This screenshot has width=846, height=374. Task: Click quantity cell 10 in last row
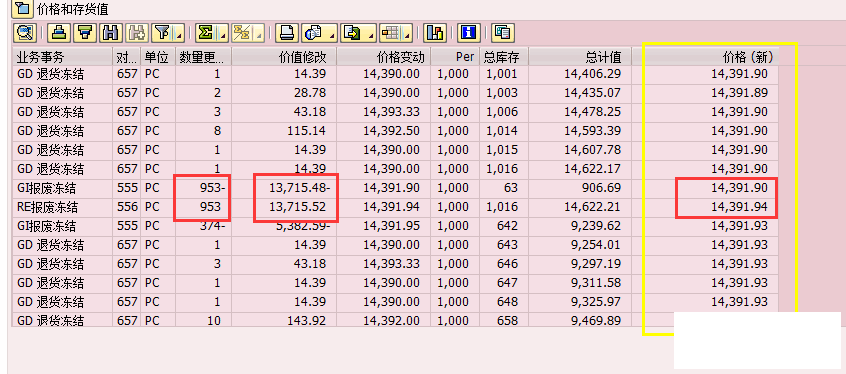(203, 320)
